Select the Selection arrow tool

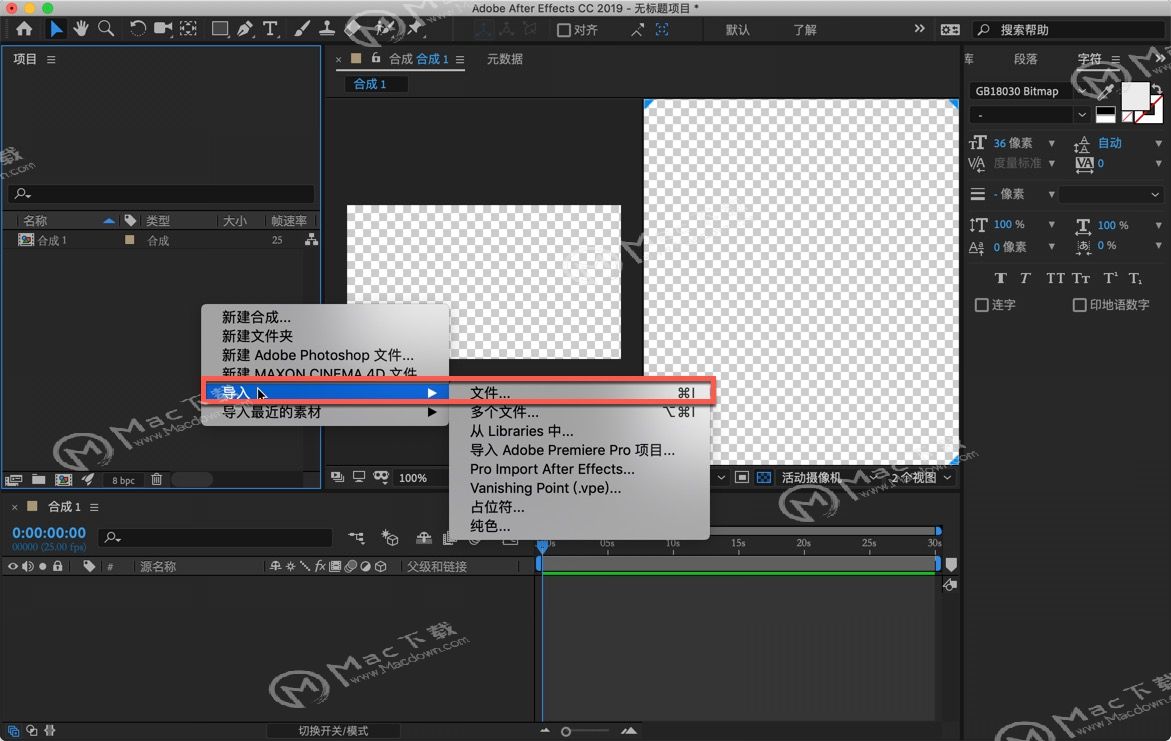56,29
